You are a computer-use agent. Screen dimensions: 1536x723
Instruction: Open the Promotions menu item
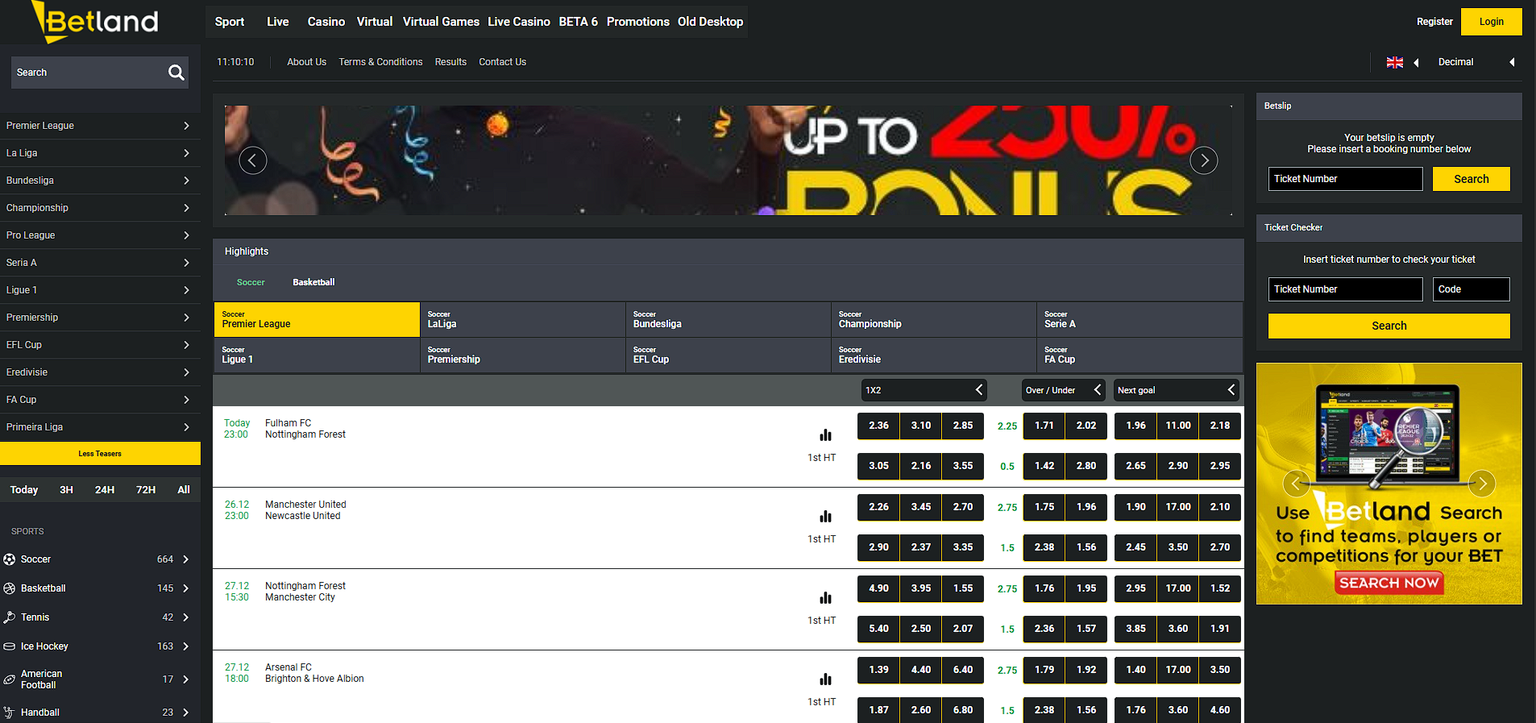click(638, 21)
